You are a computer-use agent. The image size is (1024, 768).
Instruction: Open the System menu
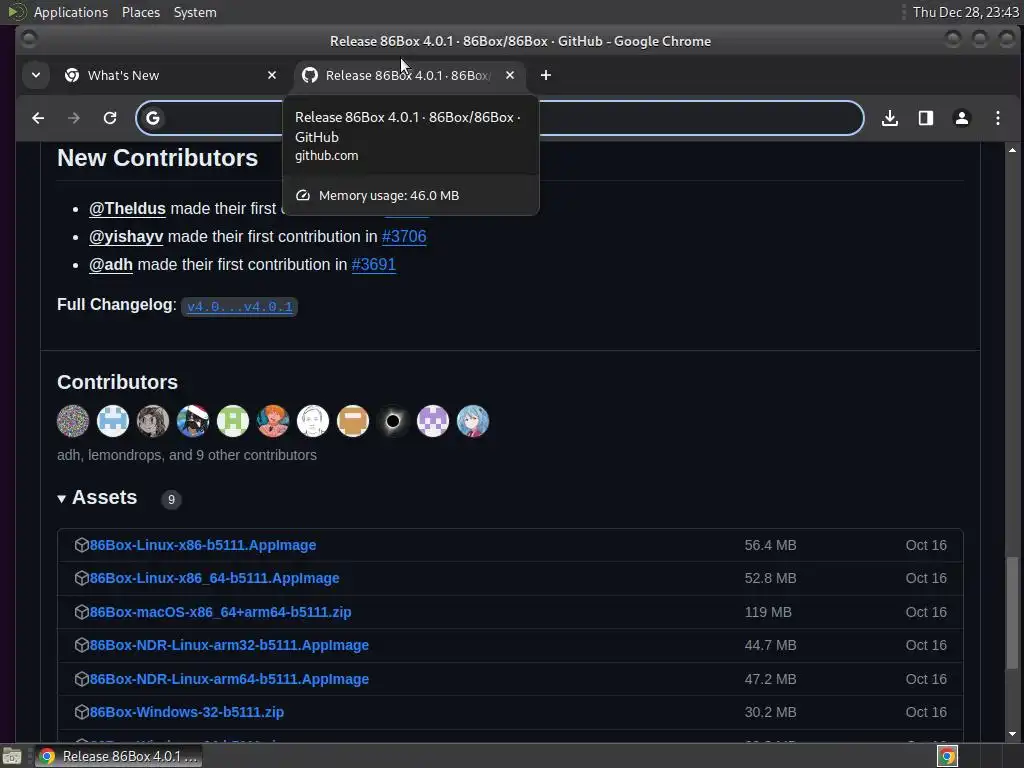coord(195,12)
